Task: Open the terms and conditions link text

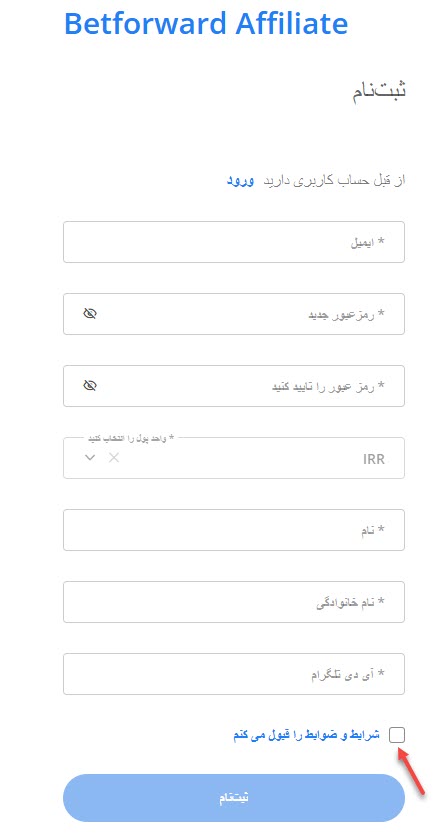Action: coord(306,735)
